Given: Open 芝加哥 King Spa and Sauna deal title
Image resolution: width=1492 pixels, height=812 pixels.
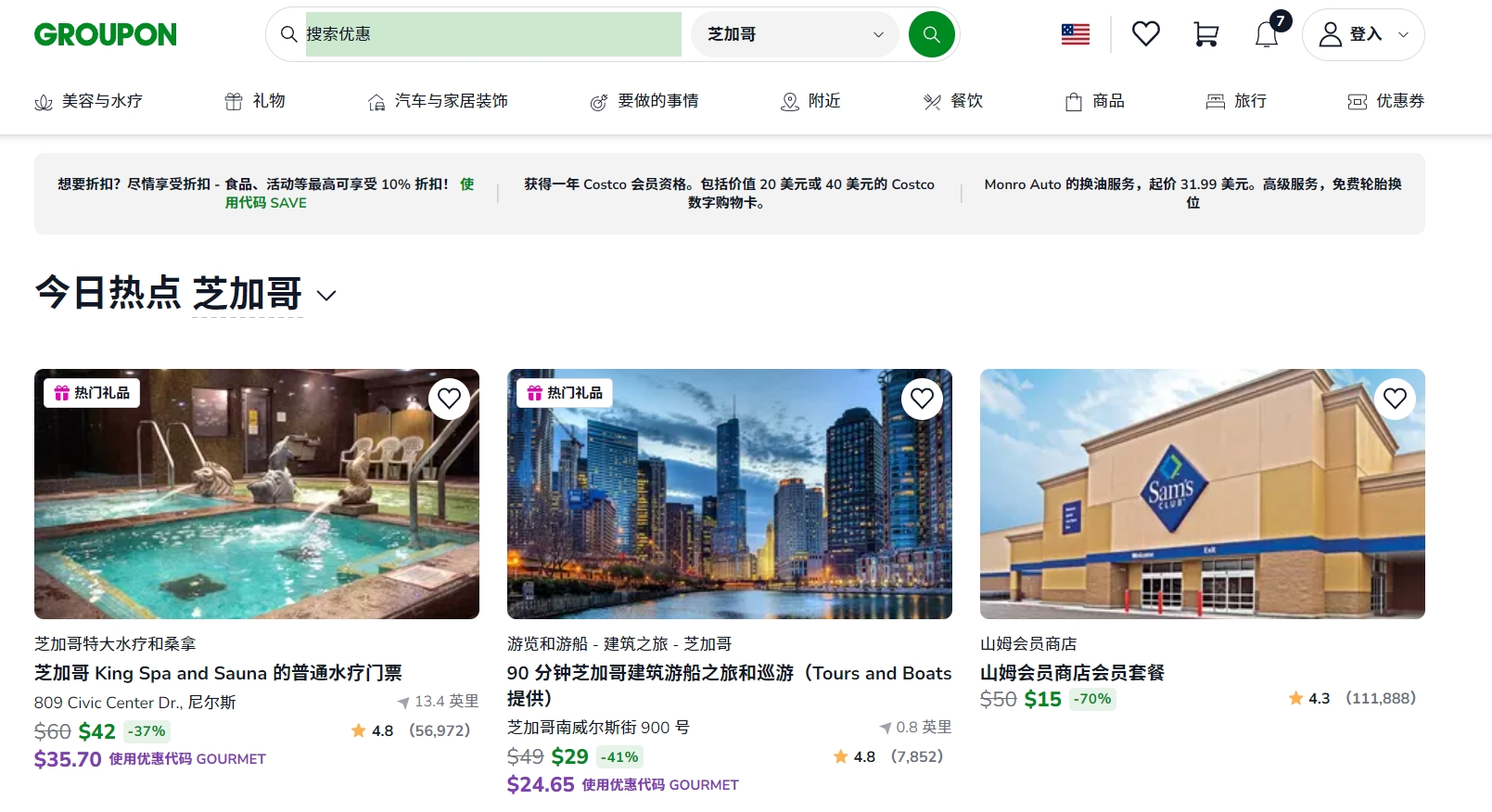Looking at the screenshot, I should tap(218, 673).
